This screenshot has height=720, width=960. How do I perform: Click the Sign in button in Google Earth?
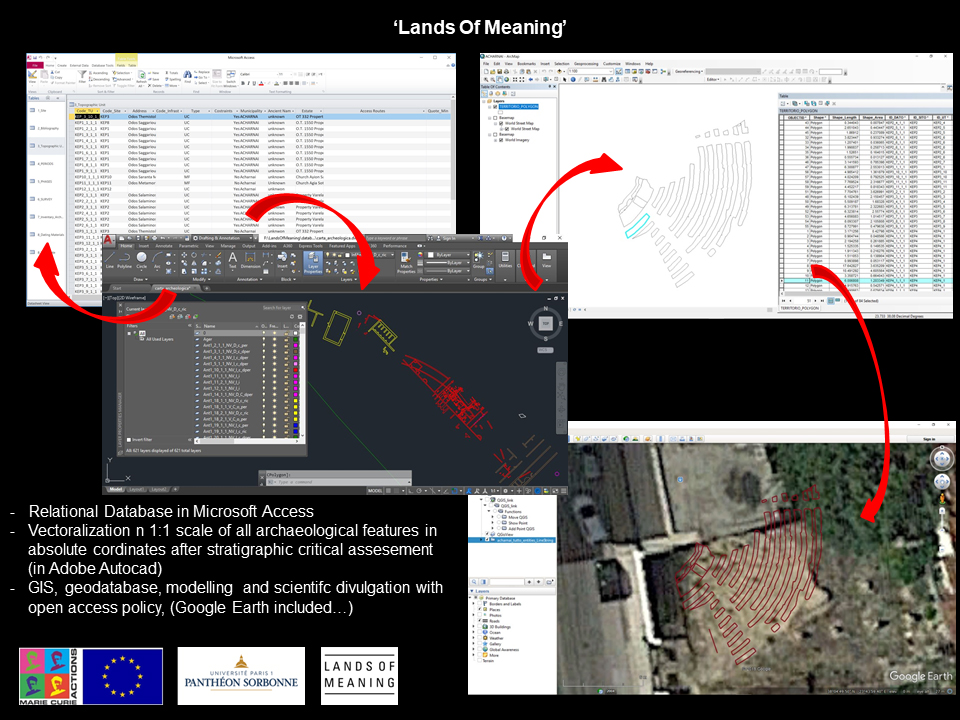(x=928, y=438)
